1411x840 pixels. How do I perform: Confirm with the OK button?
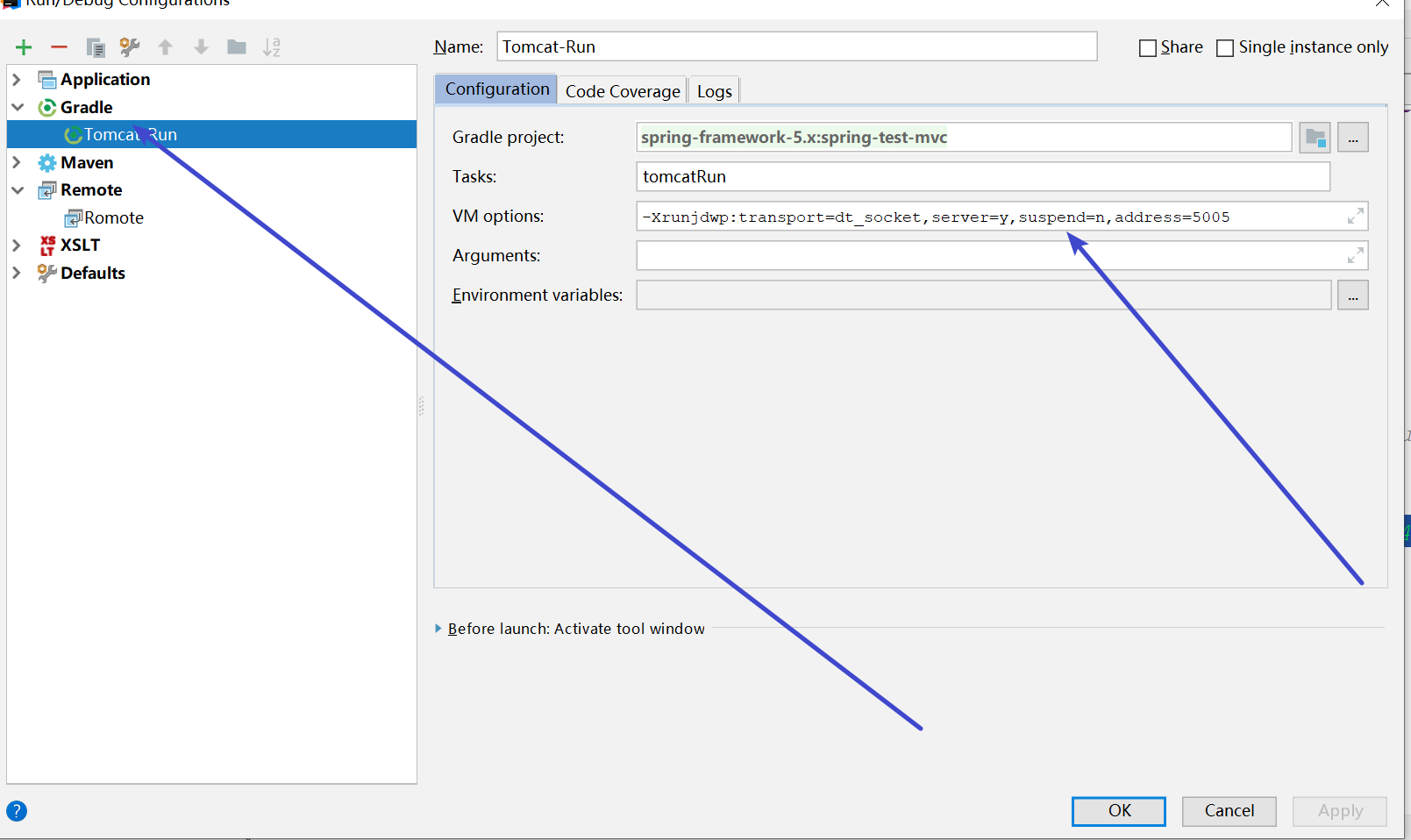coord(1119,811)
